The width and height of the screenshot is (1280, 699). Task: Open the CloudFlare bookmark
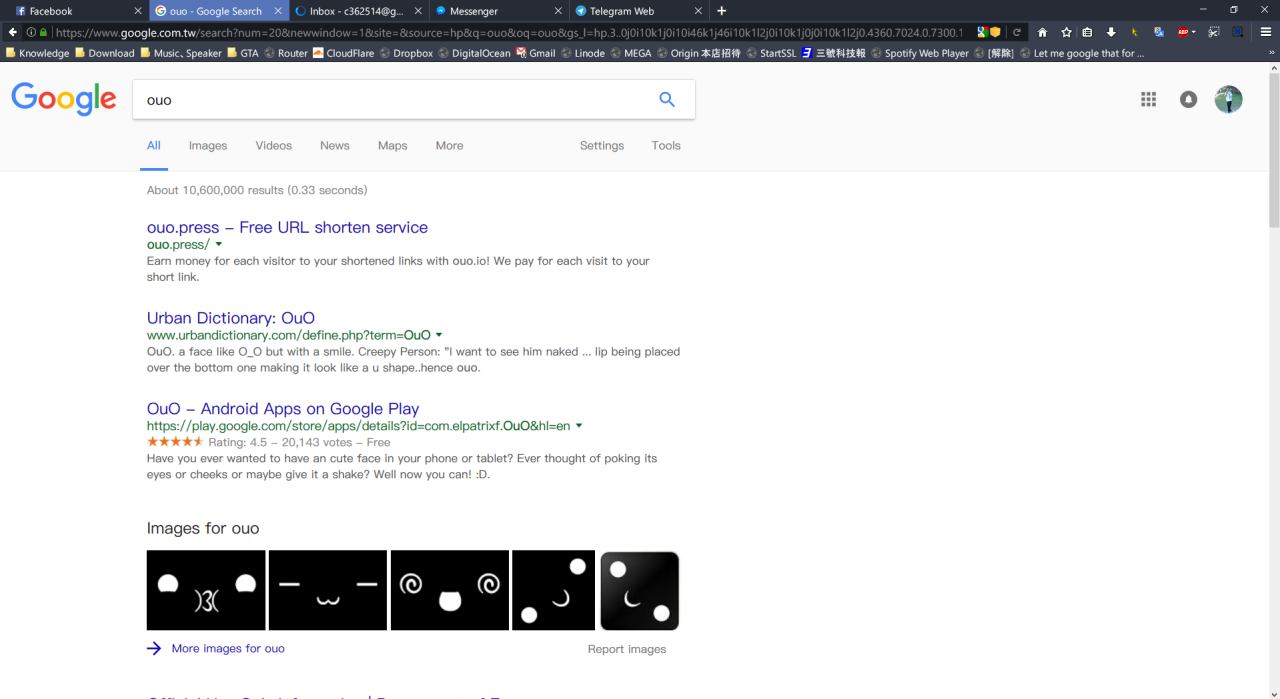coord(344,53)
